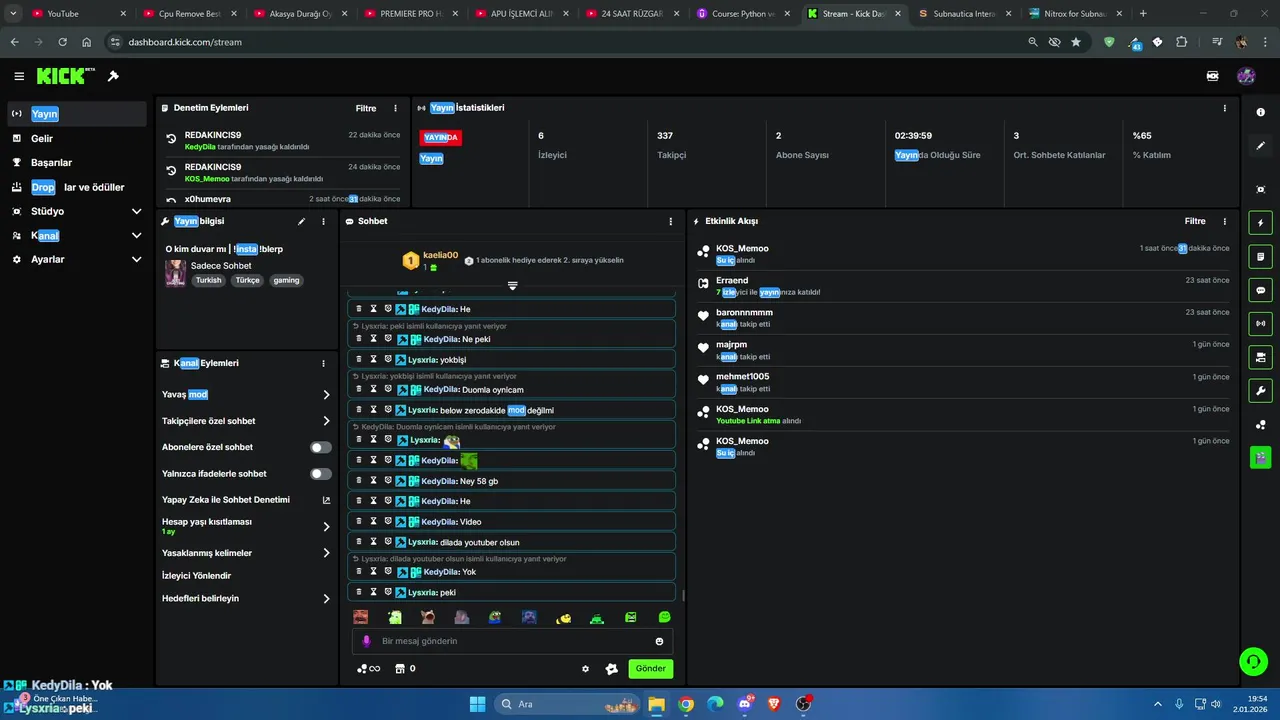Click into the Bir mesaj gönderin field
This screenshot has height=720, width=1280.
512,641
